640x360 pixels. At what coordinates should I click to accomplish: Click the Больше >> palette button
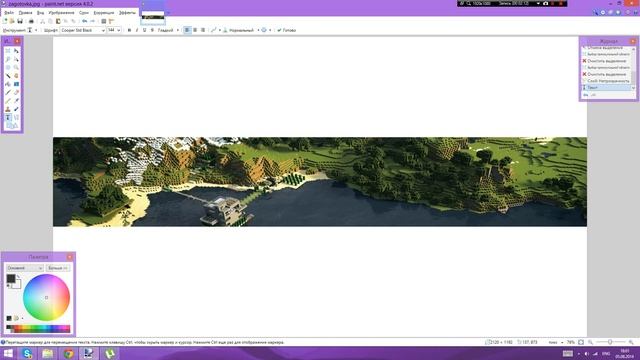58,268
